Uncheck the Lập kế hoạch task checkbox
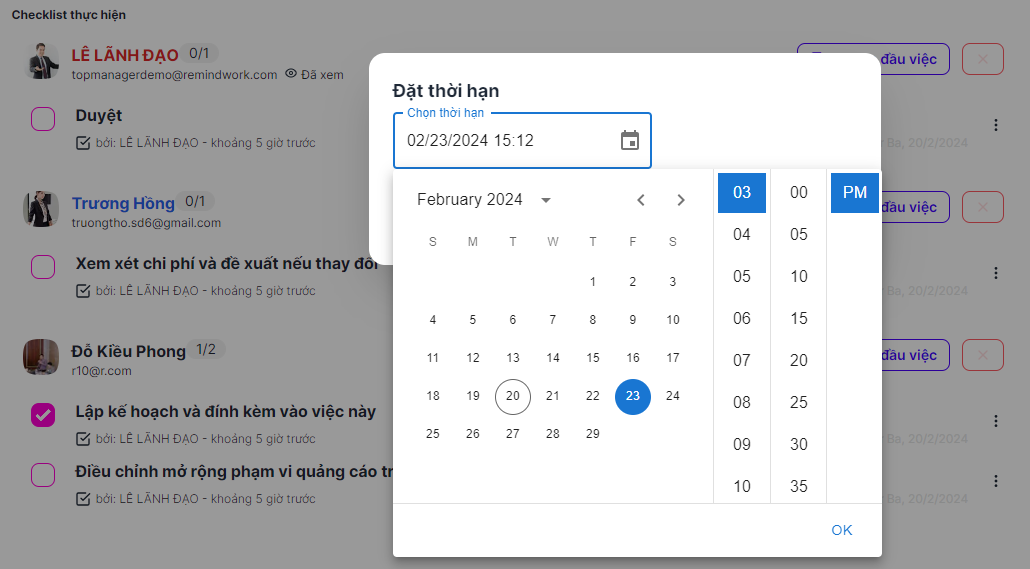This screenshot has width=1030, height=569. 43,415
